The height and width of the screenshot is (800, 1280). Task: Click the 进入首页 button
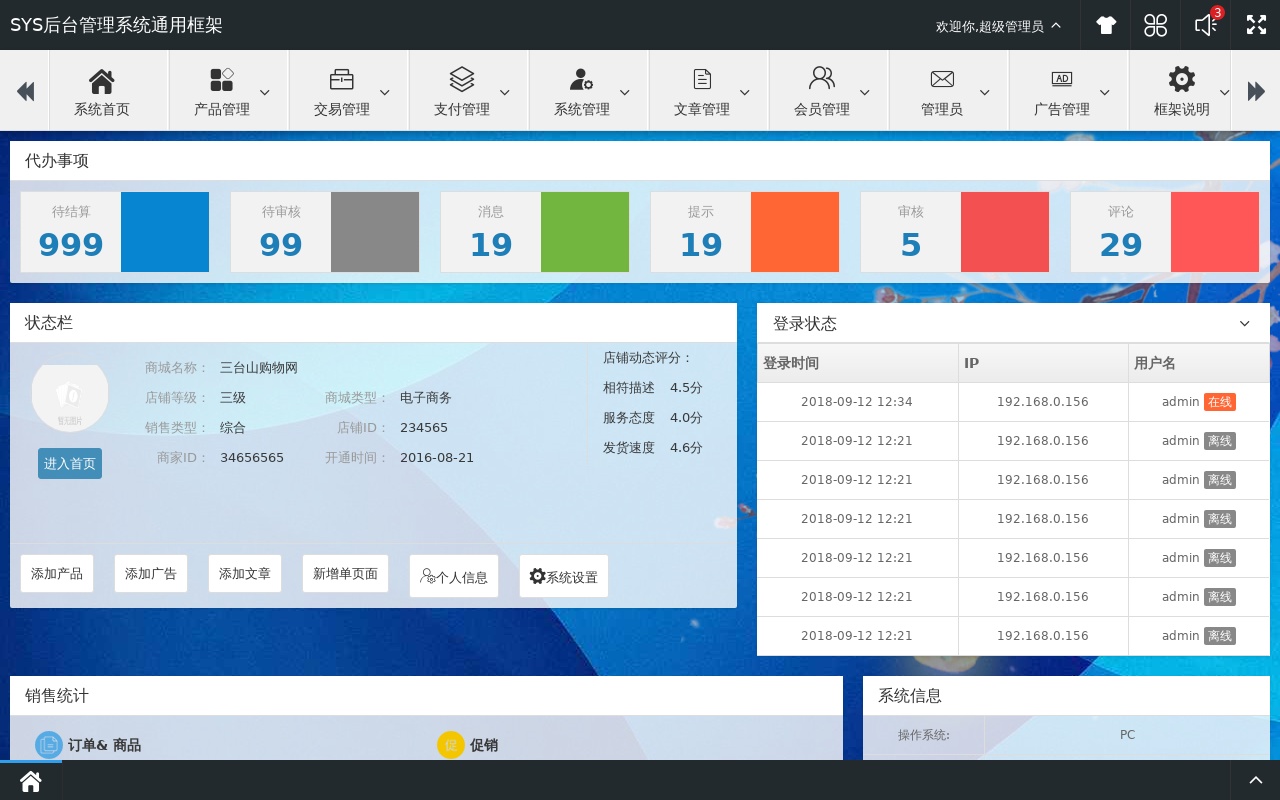coord(70,463)
